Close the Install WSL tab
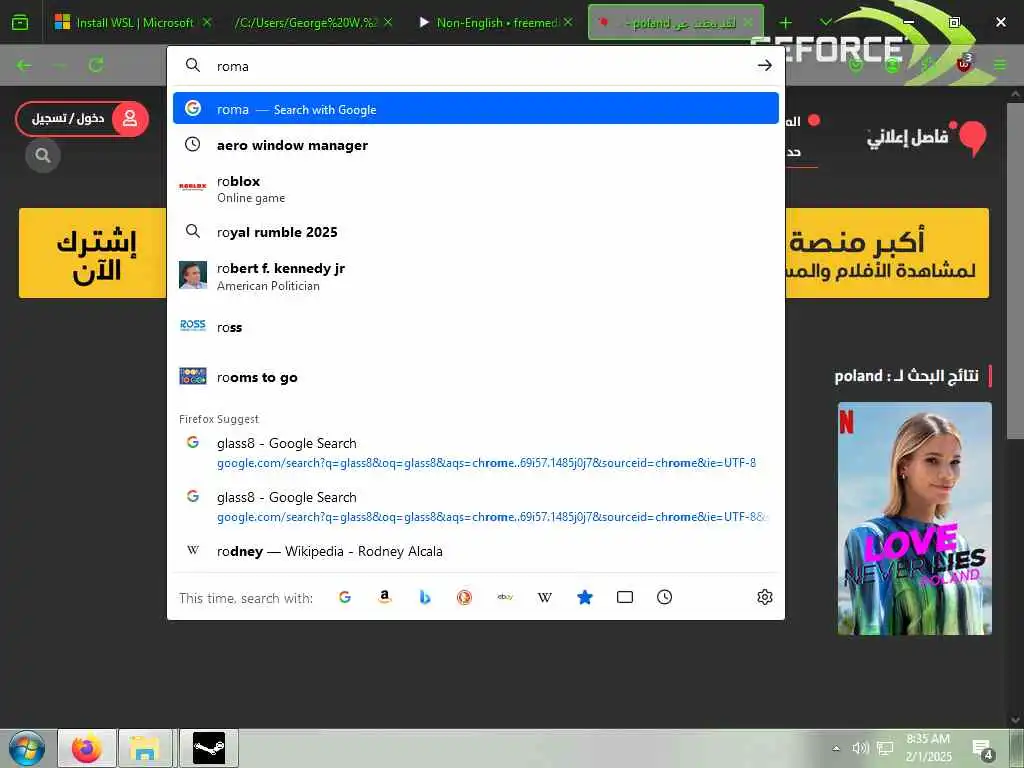The image size is (1024, 768). (x=207, y=22)
